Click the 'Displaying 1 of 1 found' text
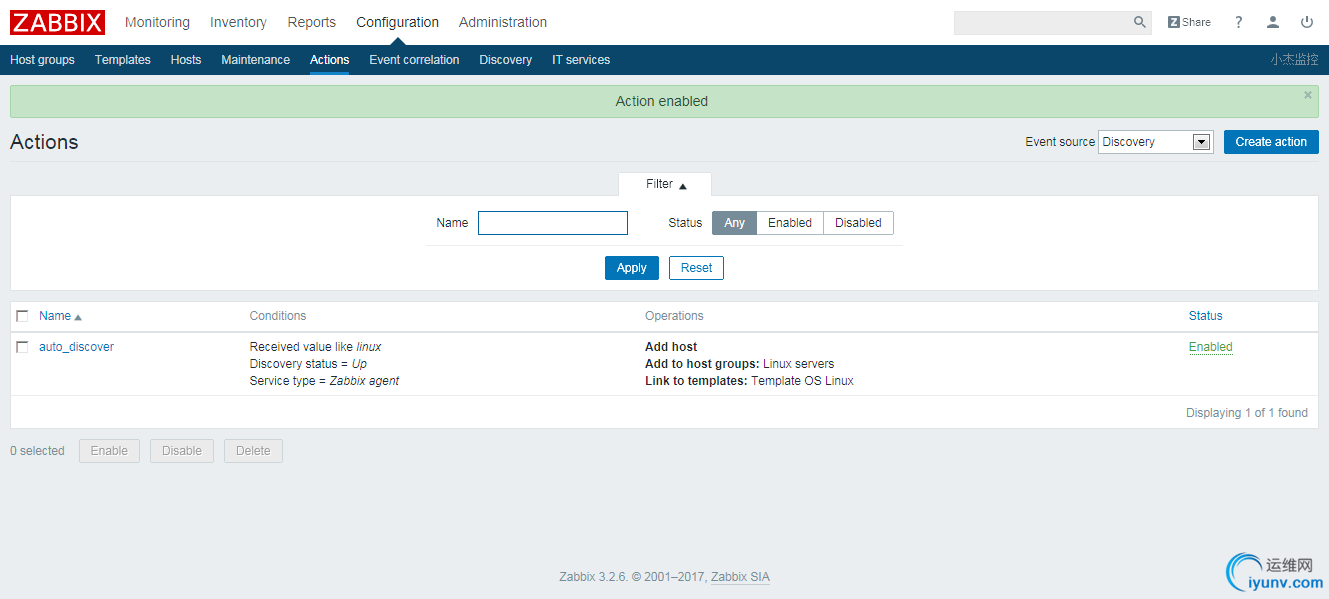The width and height of the screenshot is (1329, 599). [1246, 413]
